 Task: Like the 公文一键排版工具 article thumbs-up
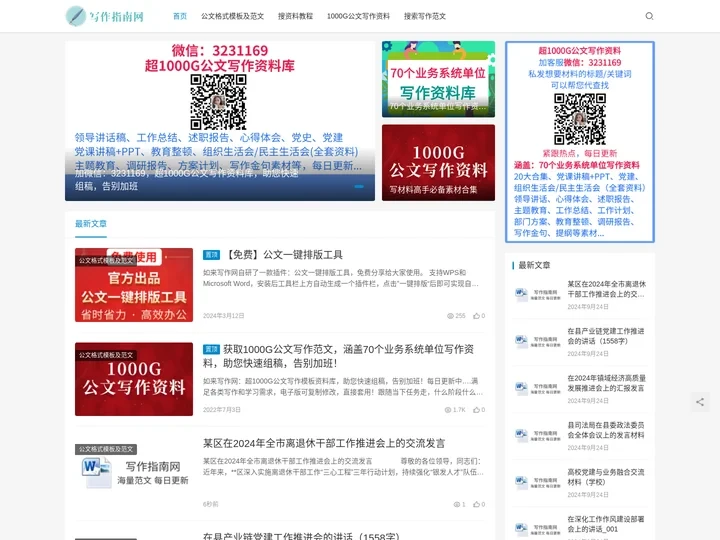point(476,316)
